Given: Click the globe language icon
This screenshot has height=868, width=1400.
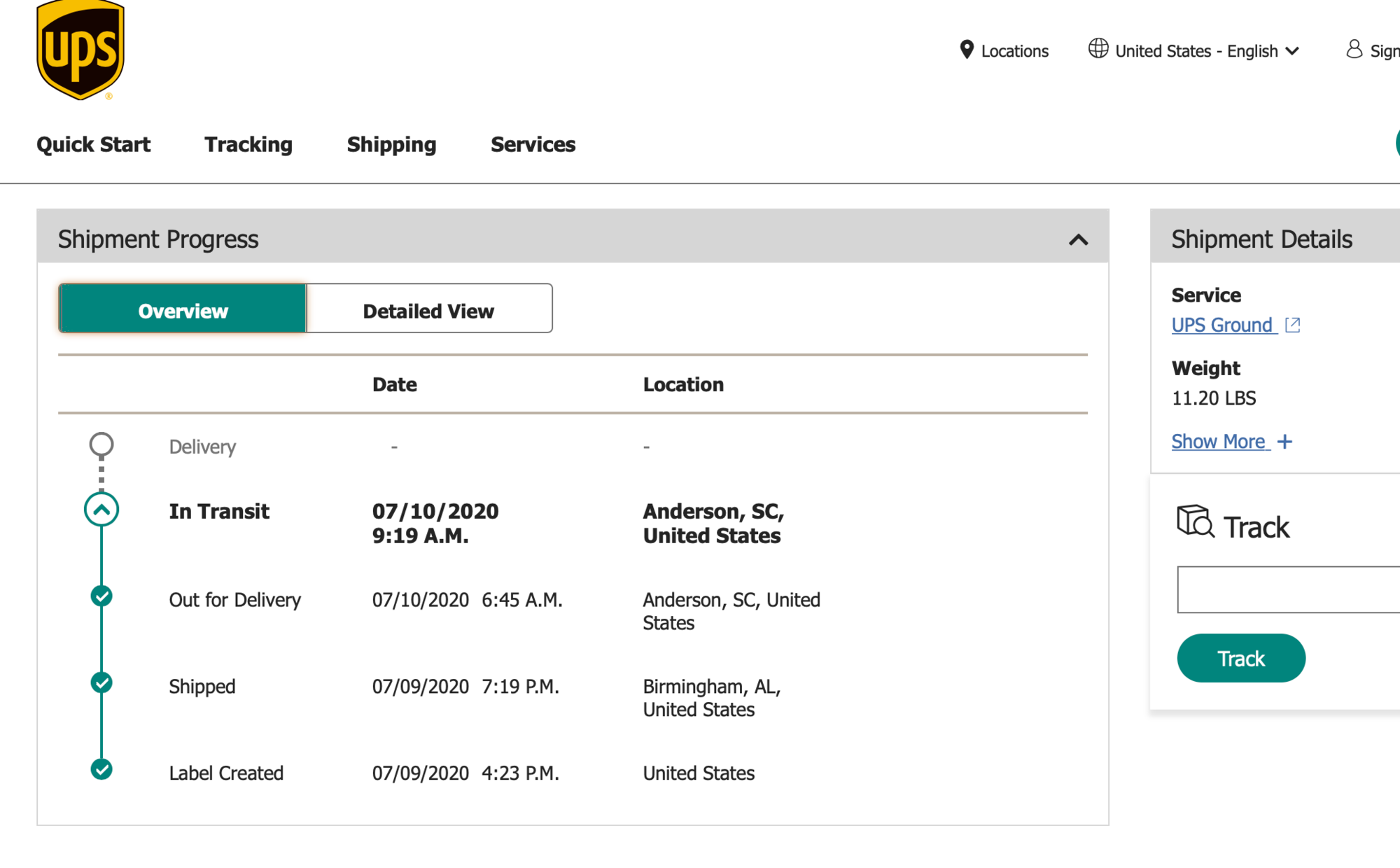Looking at the screenshot, I should pos(1098,48).
